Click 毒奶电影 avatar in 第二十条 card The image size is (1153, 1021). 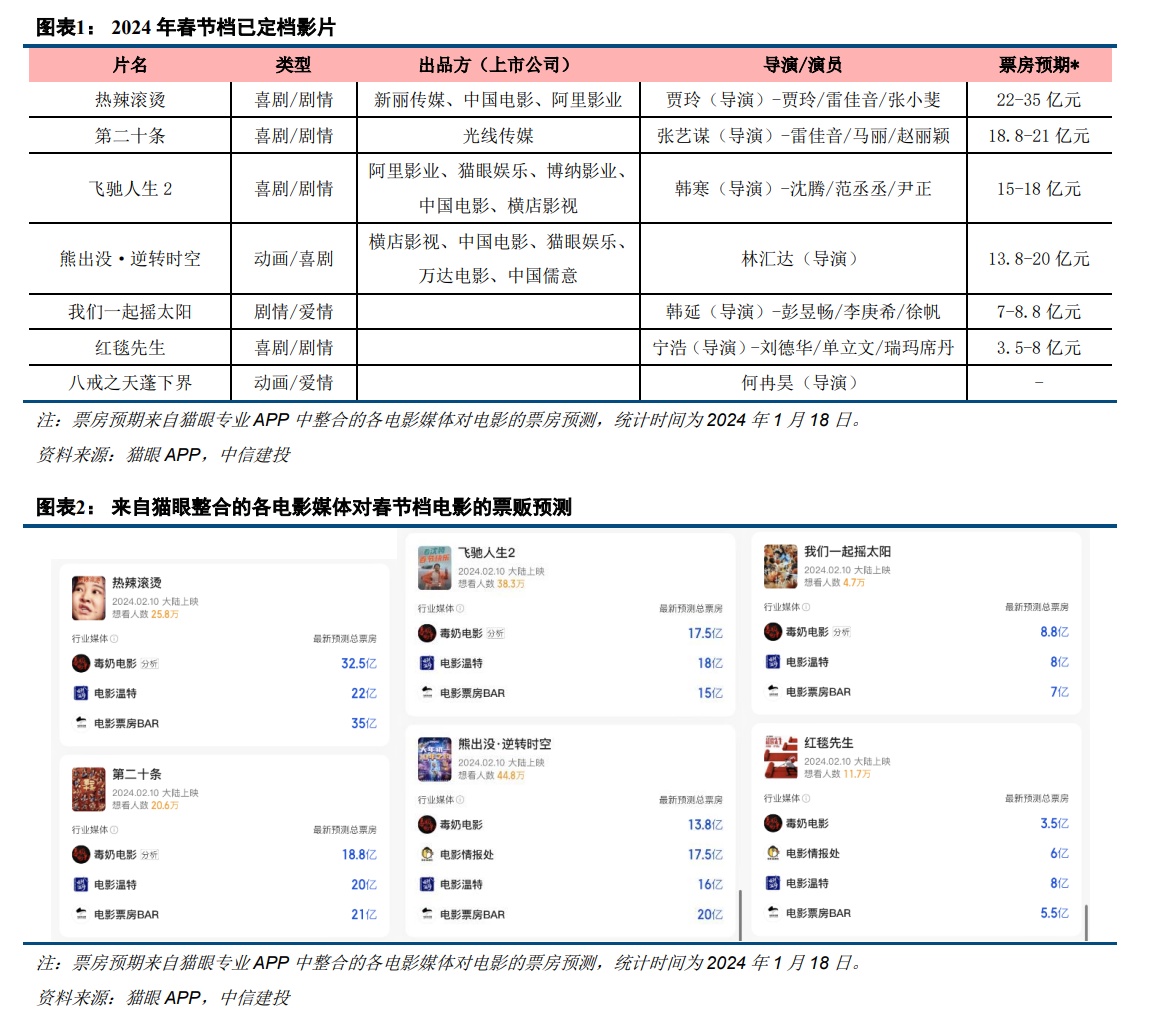coord(81,855)
